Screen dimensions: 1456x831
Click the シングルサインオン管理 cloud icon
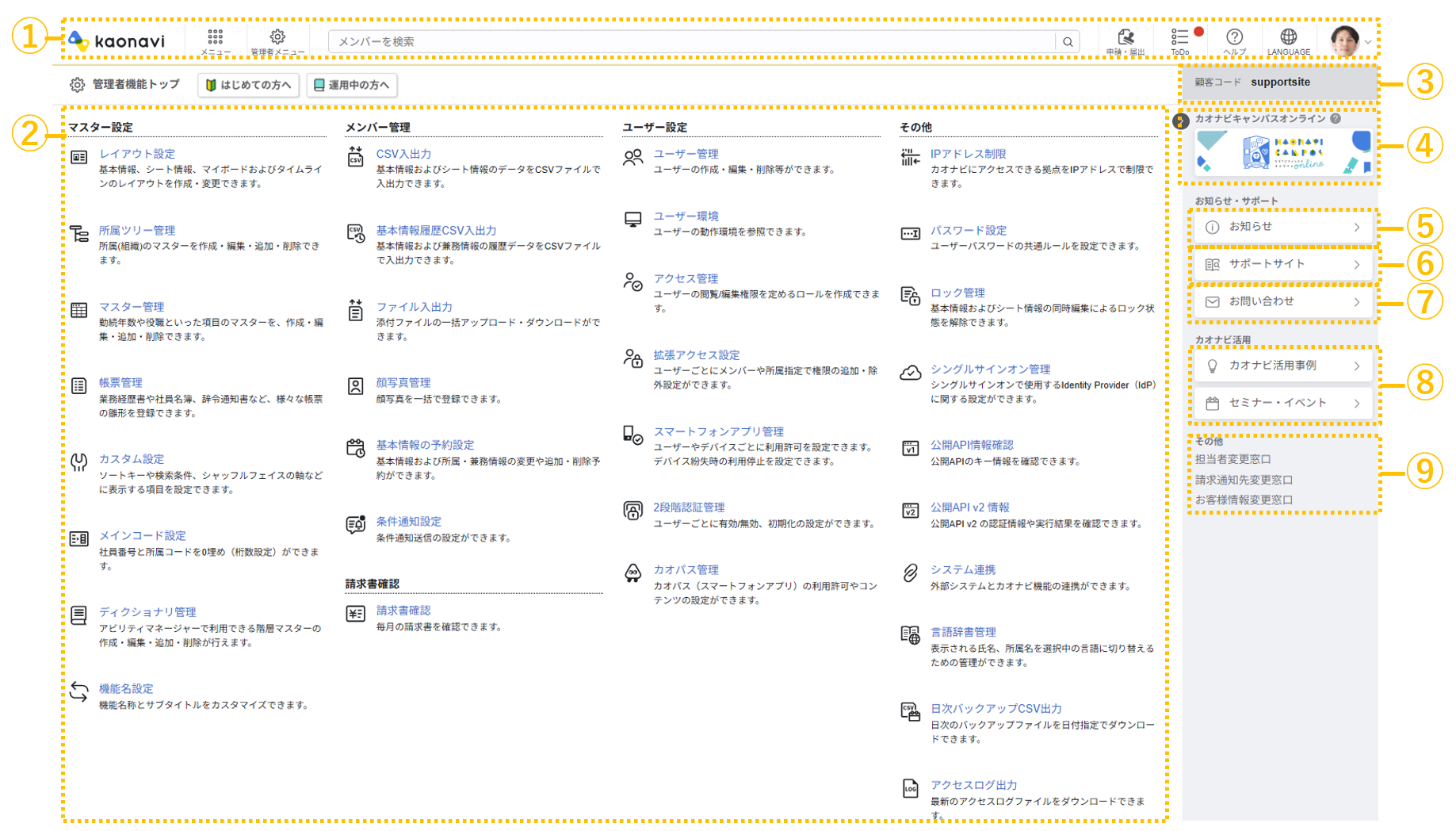coord(910,373)
